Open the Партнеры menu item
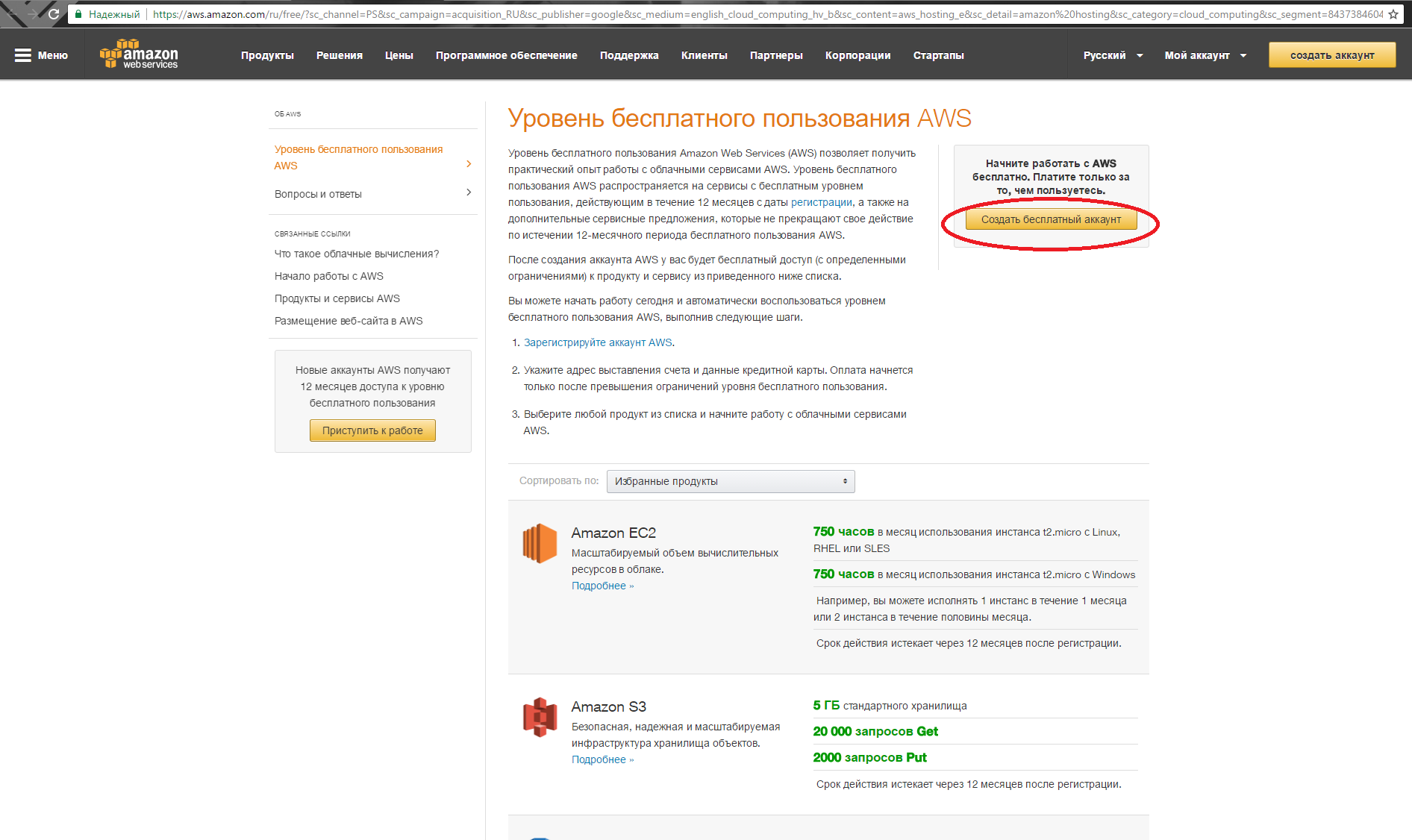This screenshot has height=840, width=1412. pyautogui.click(x=776, y=55)
